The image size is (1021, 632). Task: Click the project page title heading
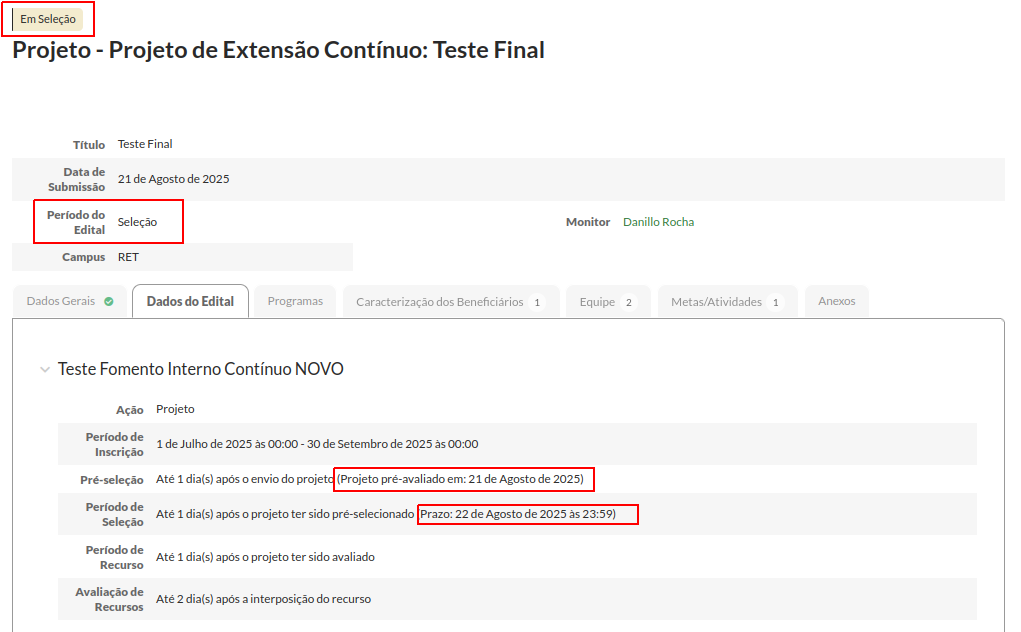pyautogui.click(x=278, y=50)
